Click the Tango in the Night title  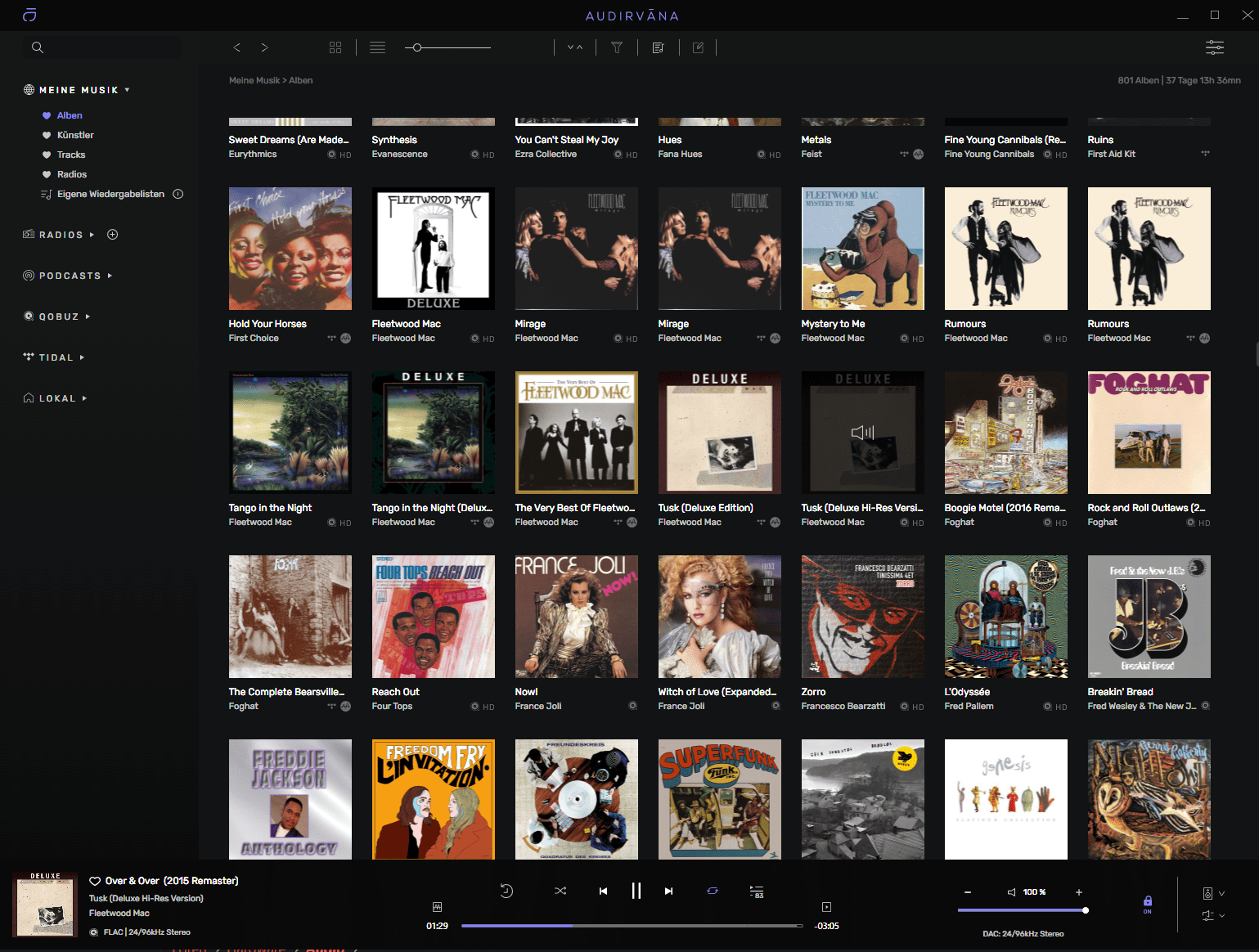270,508
